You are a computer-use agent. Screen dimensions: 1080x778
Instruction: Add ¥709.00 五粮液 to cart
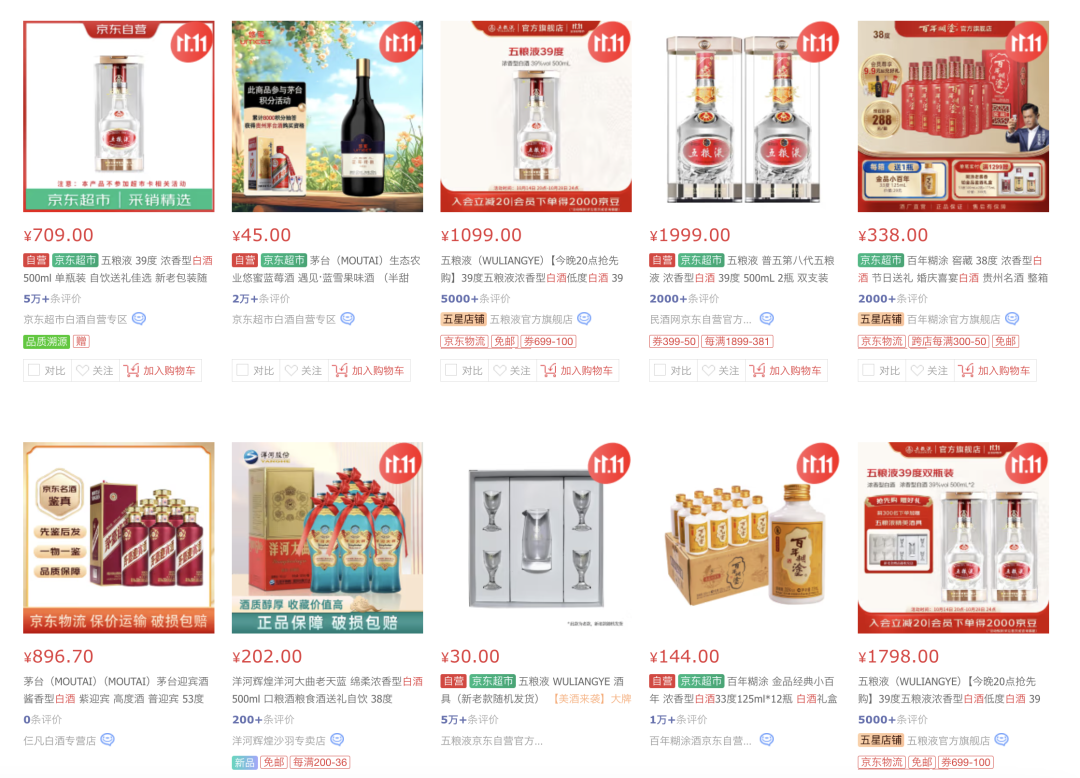[160, 370]
